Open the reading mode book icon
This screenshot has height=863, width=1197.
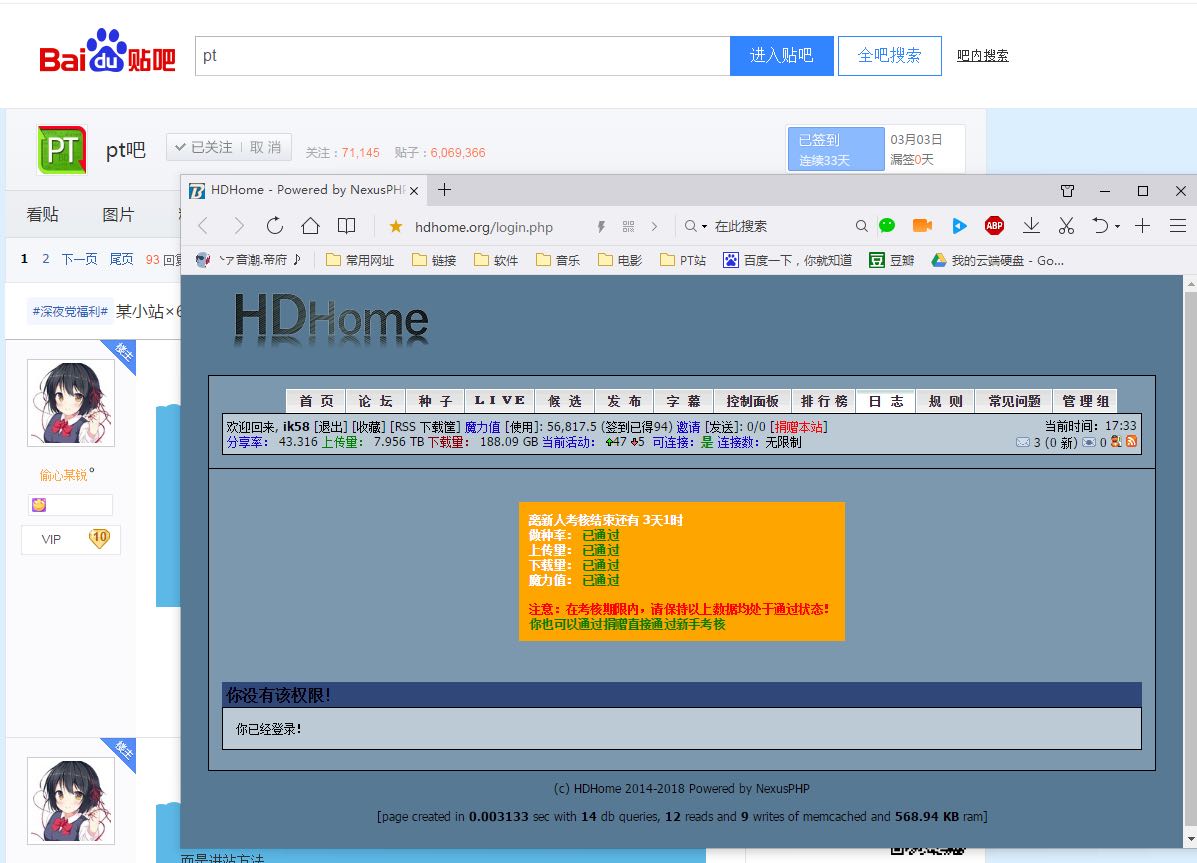click(x=347, y=226)
